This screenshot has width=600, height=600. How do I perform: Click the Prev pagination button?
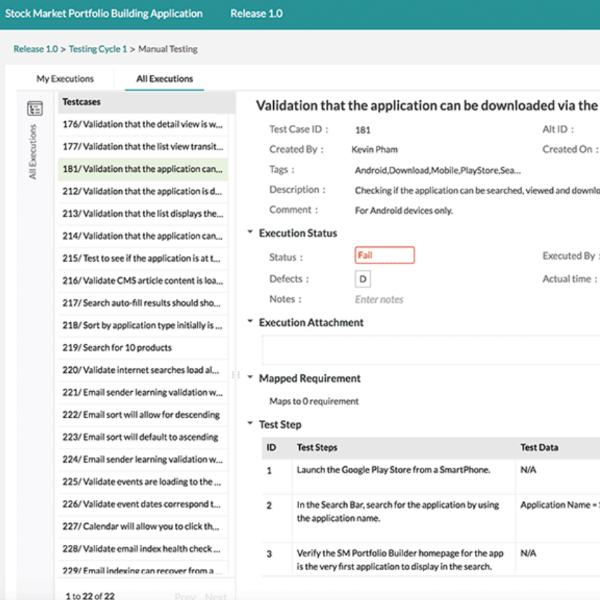185,596
